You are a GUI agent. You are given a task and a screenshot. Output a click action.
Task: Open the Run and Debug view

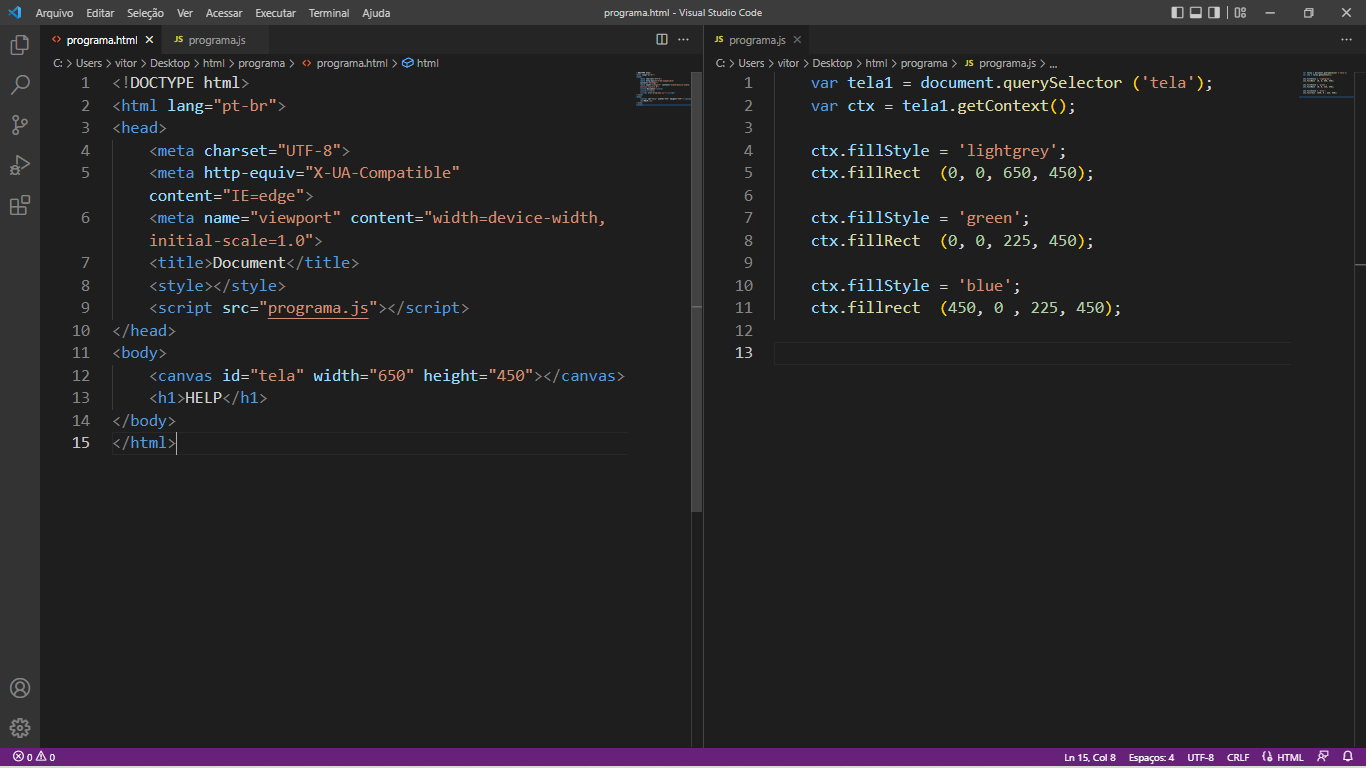click(x=19, y=165)
